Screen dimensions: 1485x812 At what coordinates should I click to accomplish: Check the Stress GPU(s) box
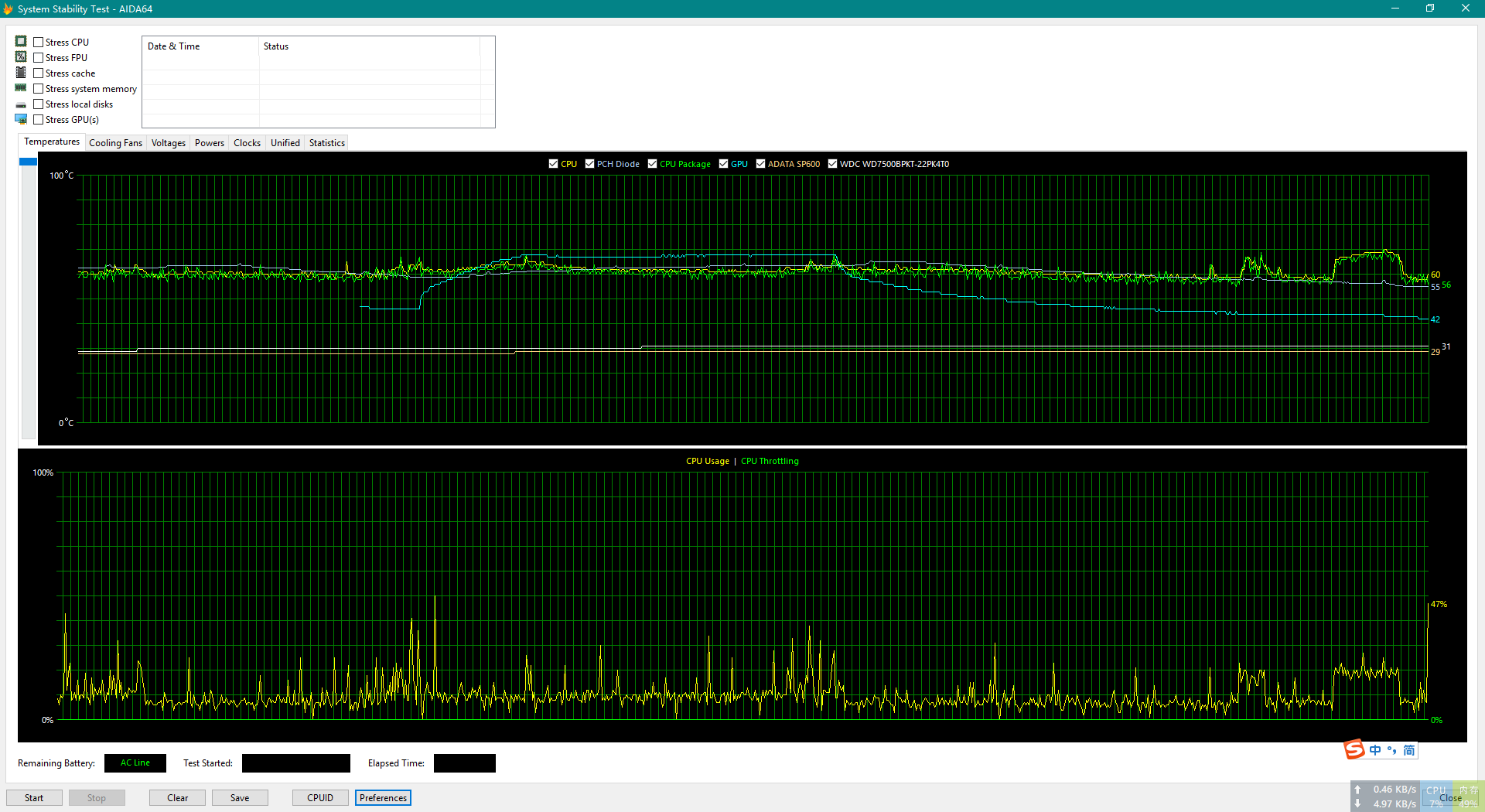pyautogui.click(x=39, y=120)
